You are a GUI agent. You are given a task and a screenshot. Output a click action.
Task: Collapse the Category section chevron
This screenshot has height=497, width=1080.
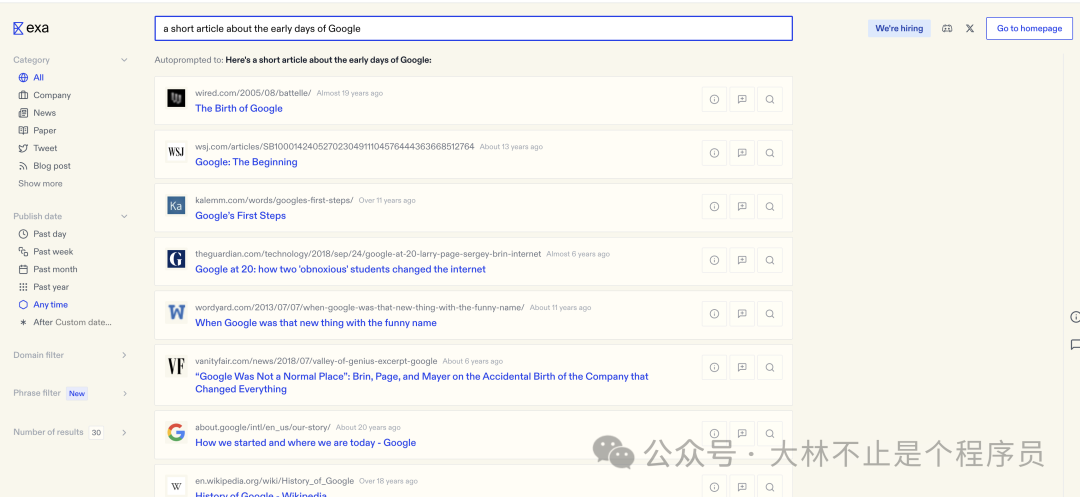[124, 60]
